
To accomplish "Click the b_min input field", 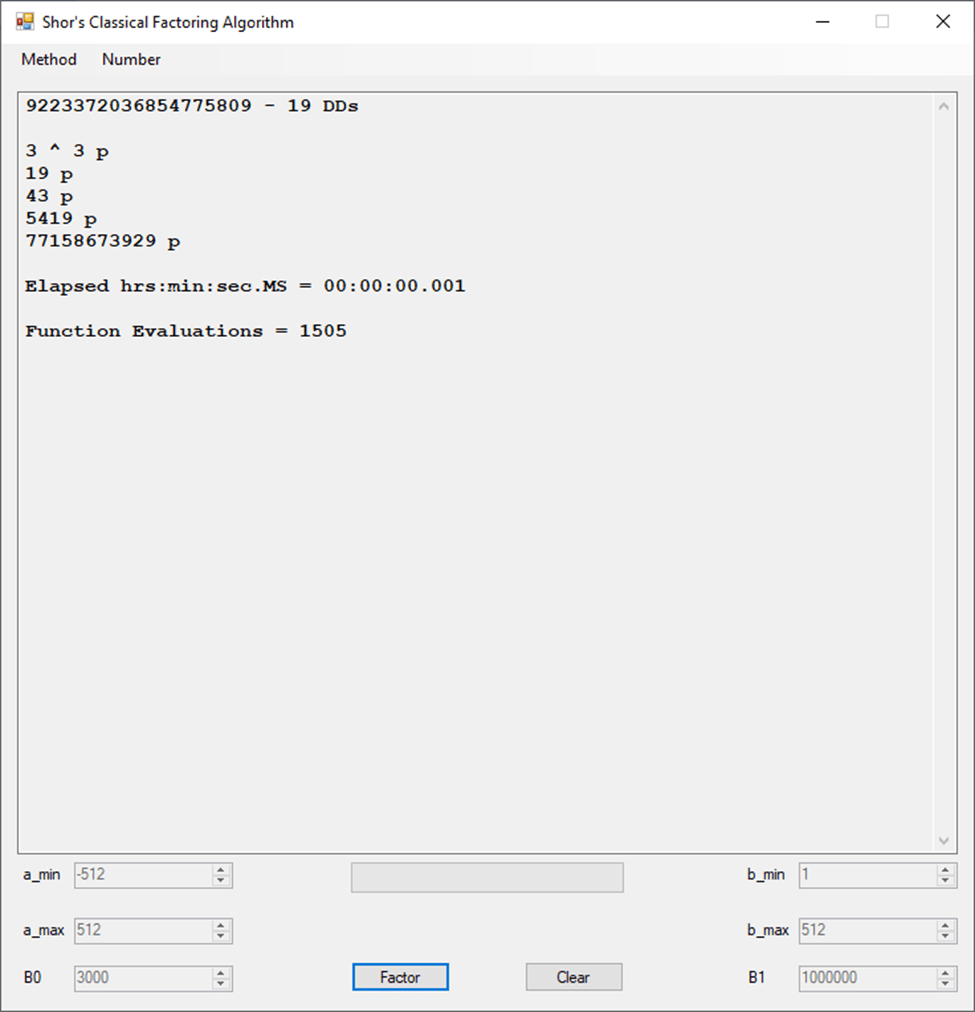I will (x=866, y=875).
